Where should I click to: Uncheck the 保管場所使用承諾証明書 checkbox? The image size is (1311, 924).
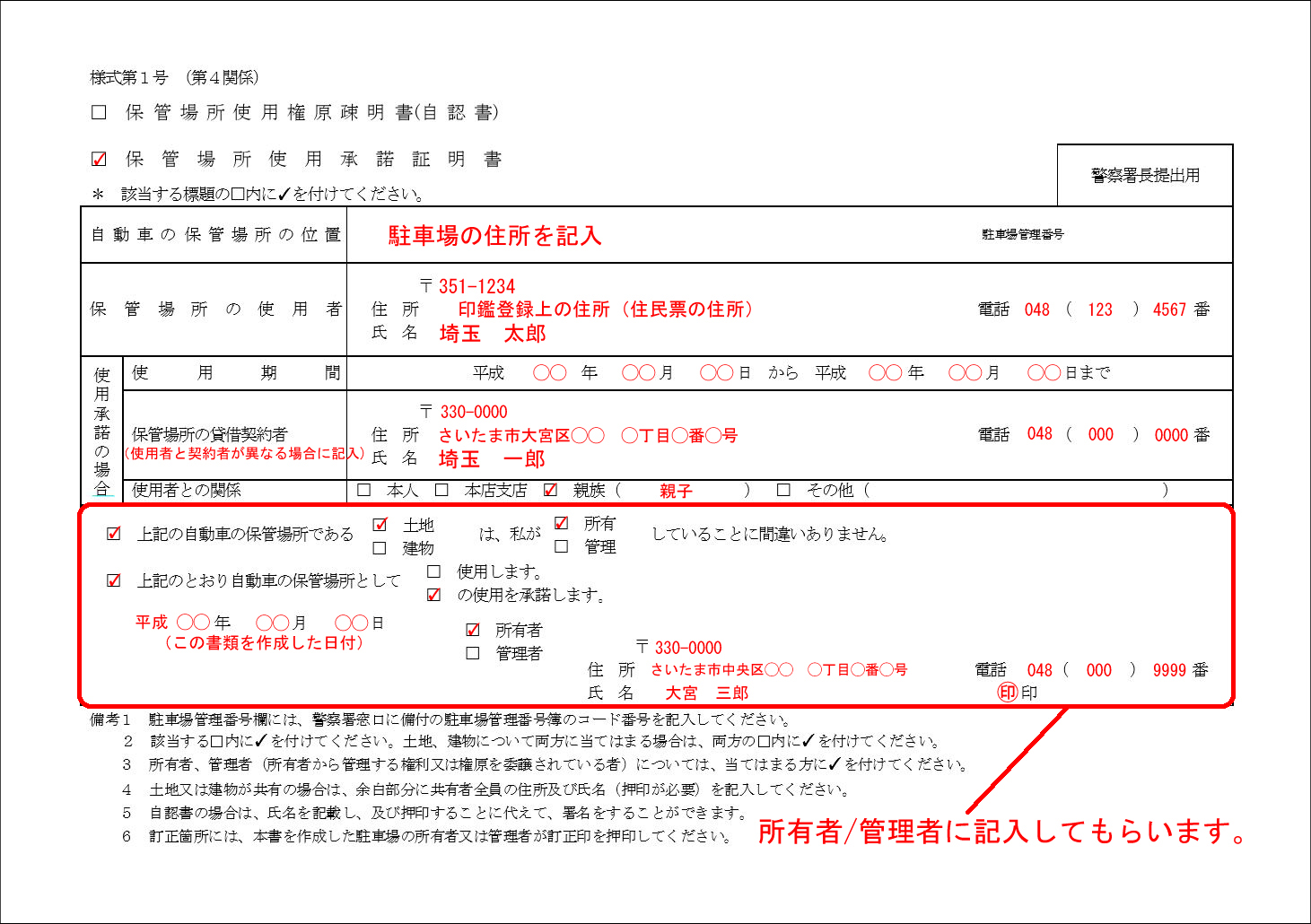coord(100,160)
